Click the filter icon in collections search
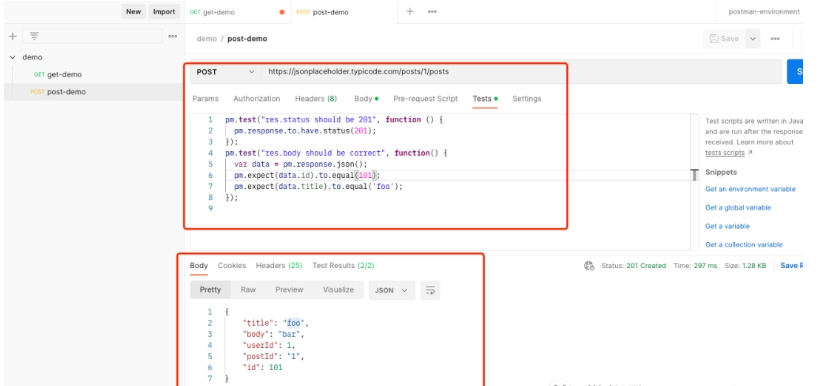This screenshot has height=386, width=826. point(34,36)
